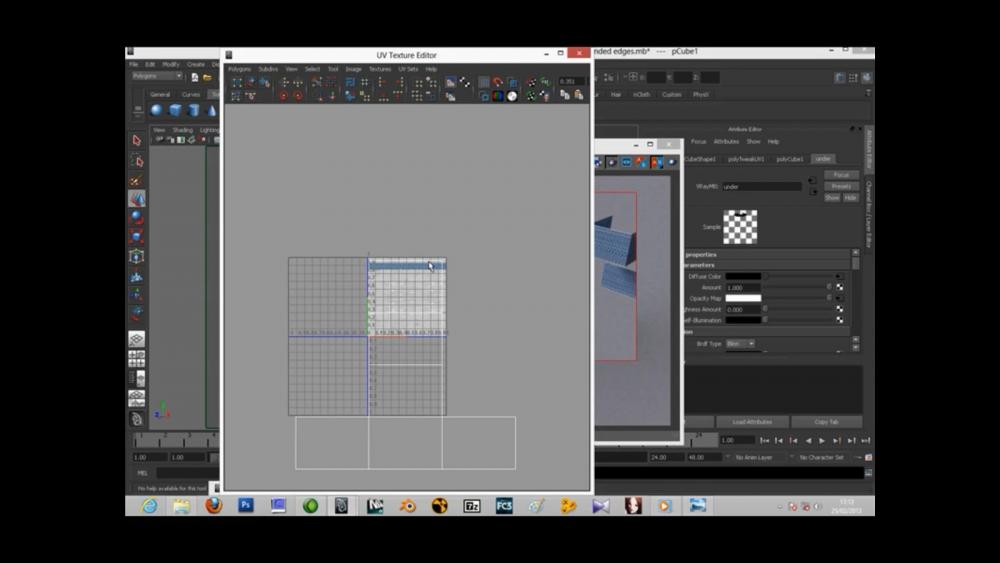1000x563 pixels.
Task: Open Photoshop from the Windows taskbar
Action: coord(246,506)
